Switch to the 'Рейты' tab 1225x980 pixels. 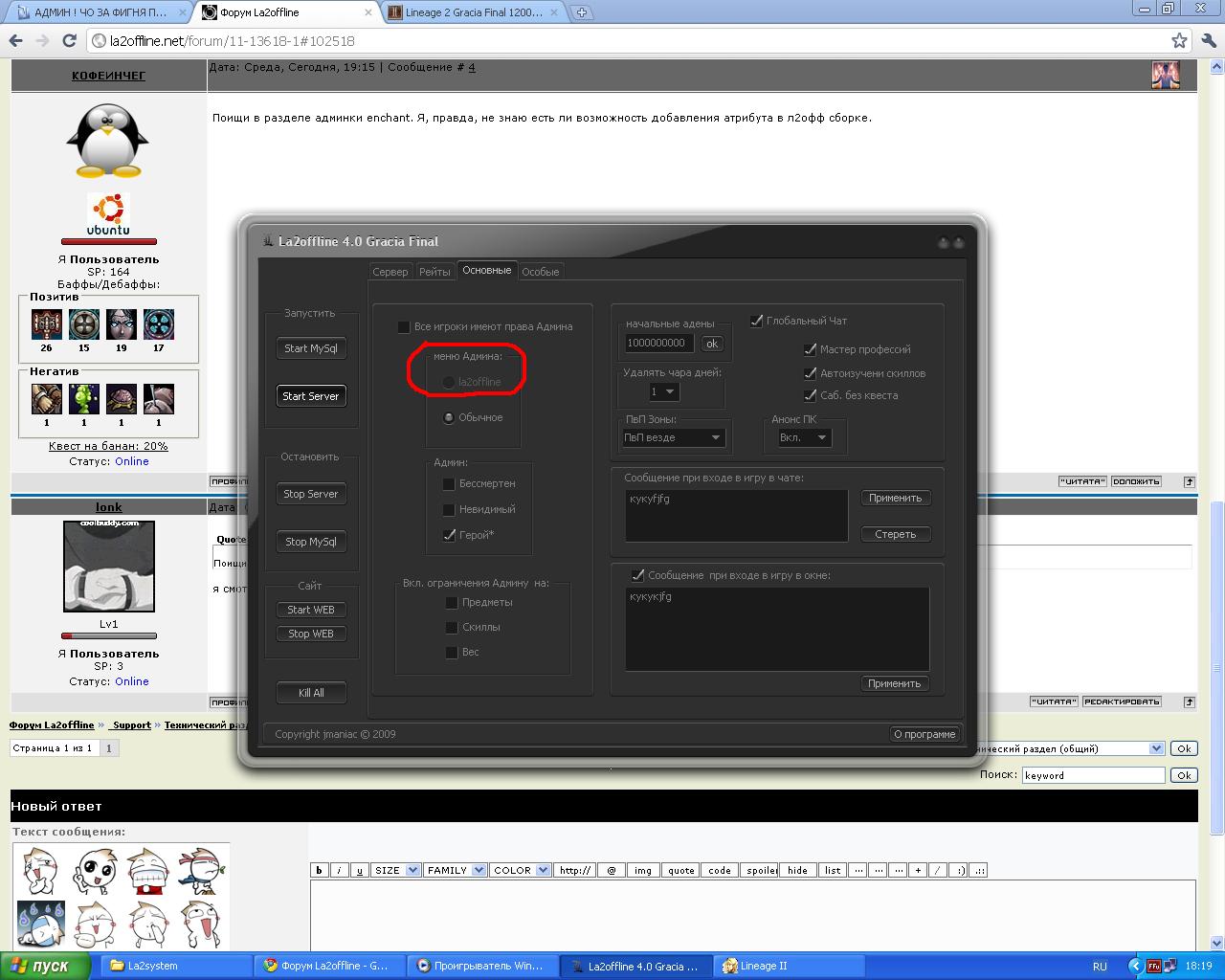tap(434, 272)
